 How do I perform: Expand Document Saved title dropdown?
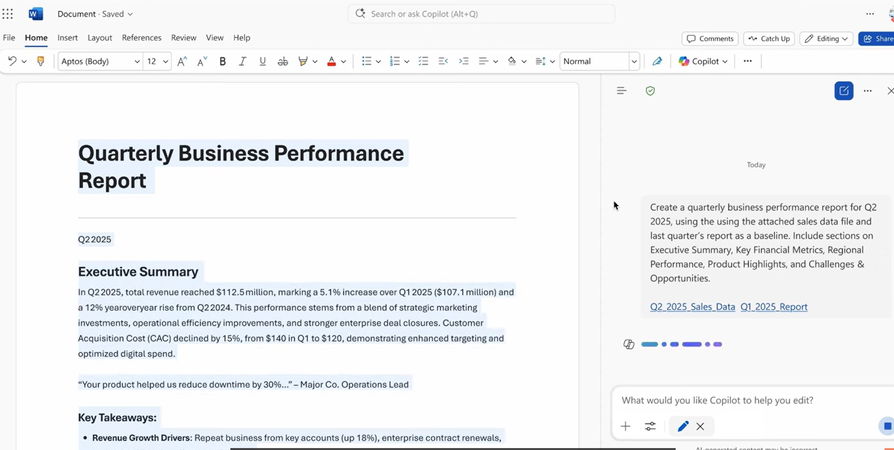tap(130, 14)
